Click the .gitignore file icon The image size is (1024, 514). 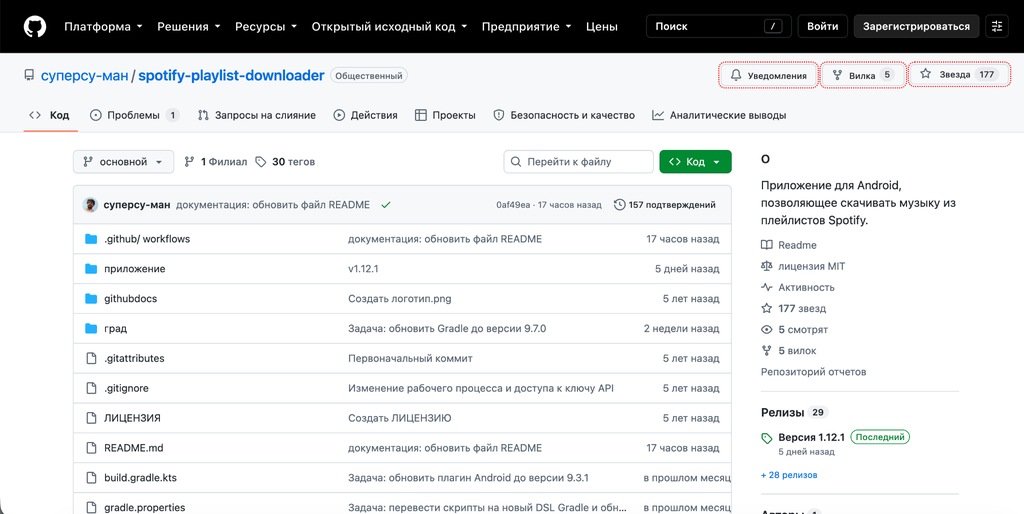(91, 388)
